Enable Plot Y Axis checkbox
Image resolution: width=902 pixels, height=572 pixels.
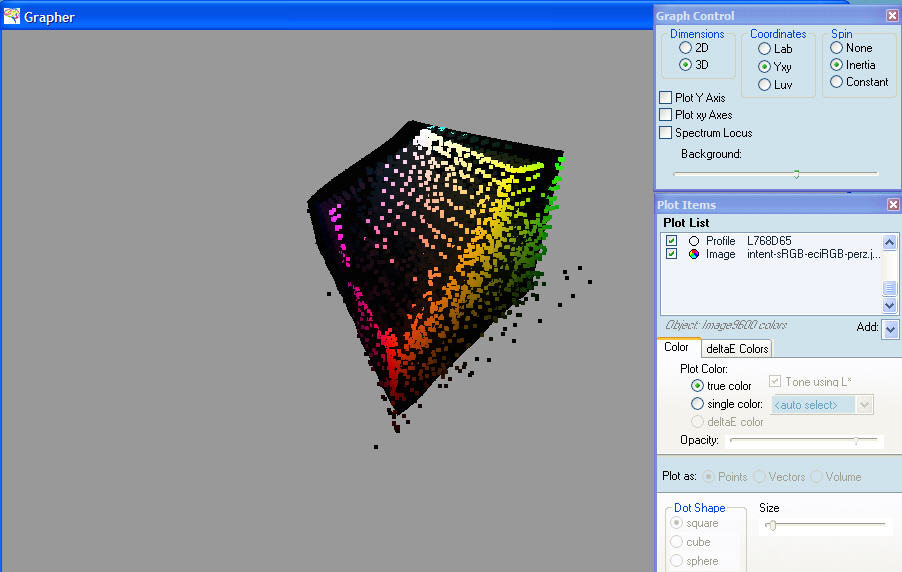(666, 98)
